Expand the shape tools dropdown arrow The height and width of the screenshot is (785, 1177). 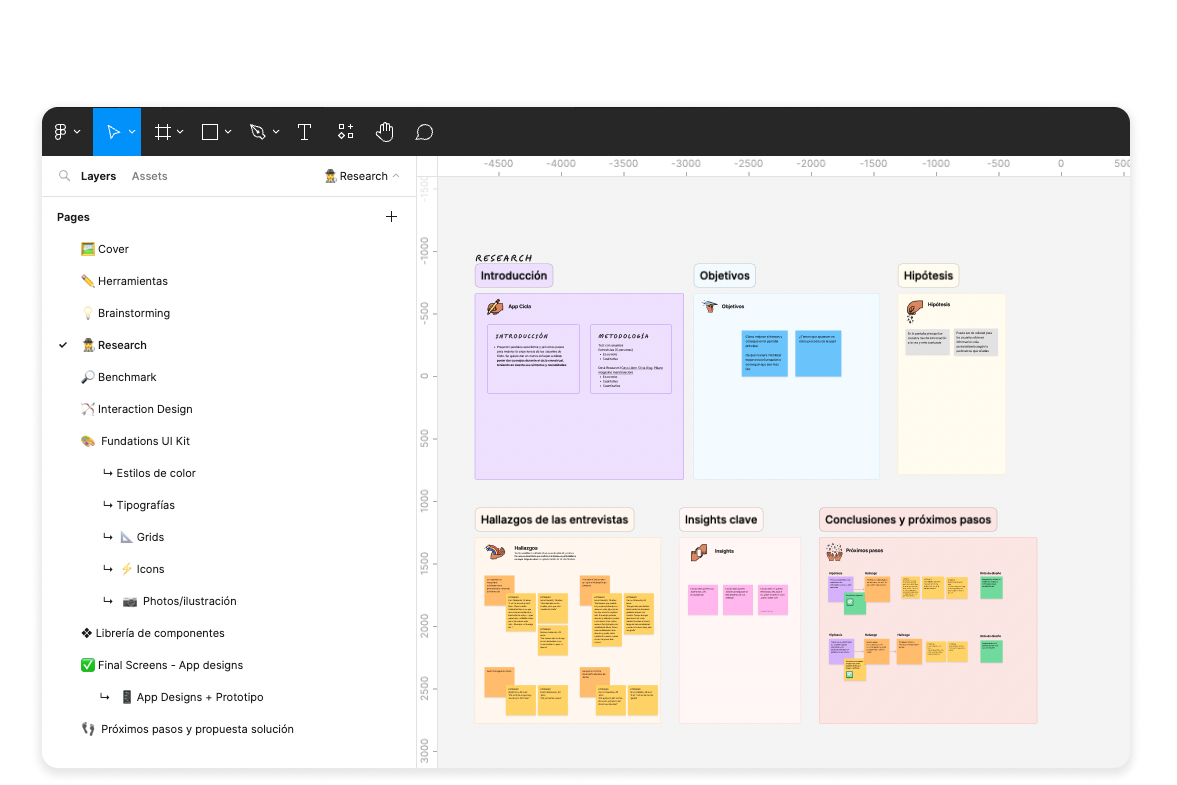[x=229, y=132]
